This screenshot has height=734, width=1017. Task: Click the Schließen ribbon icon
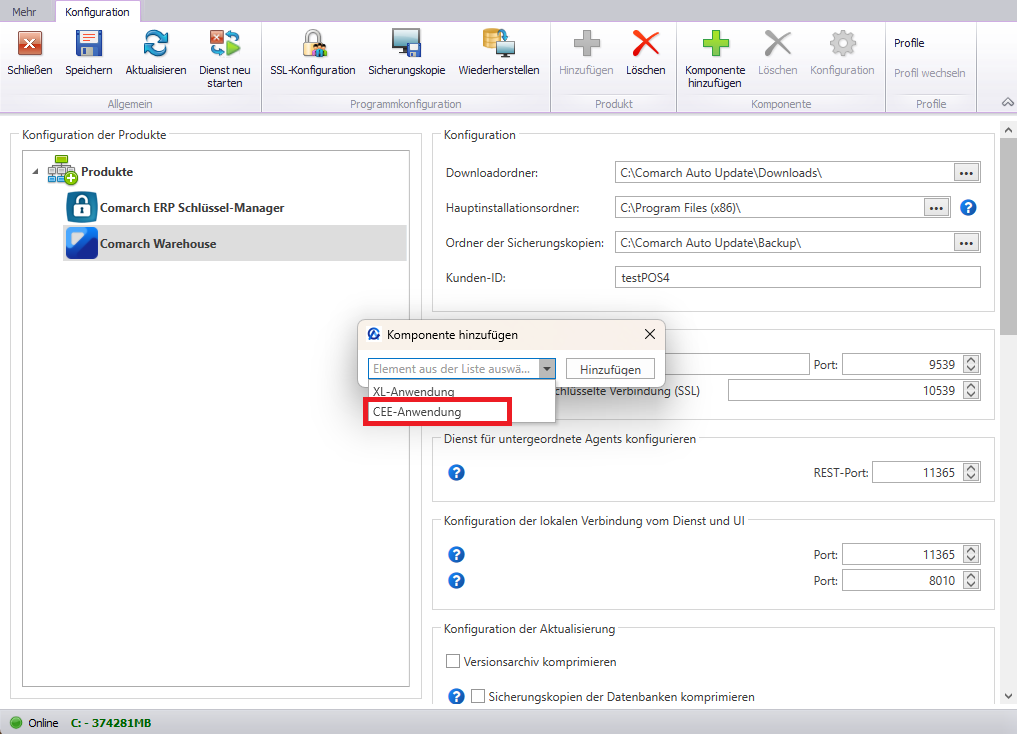[30, 44]
